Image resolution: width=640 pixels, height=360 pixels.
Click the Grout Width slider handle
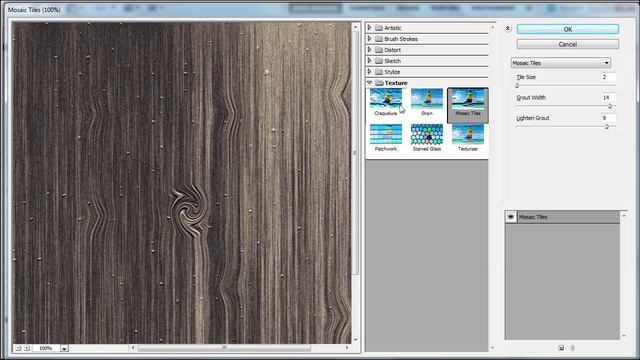tap(610, 106)
